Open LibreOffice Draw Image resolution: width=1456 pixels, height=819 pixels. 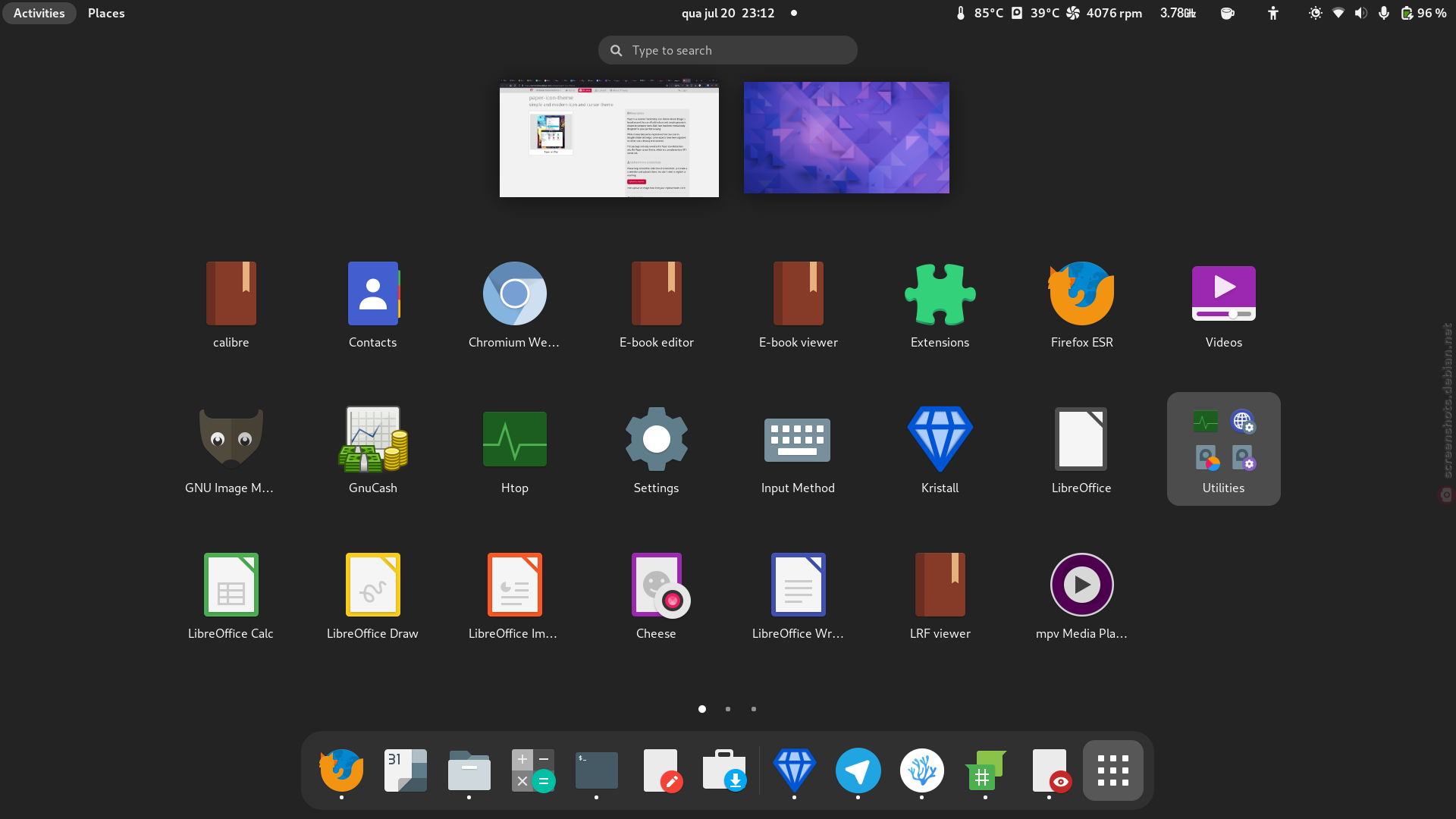pos(372,595)
